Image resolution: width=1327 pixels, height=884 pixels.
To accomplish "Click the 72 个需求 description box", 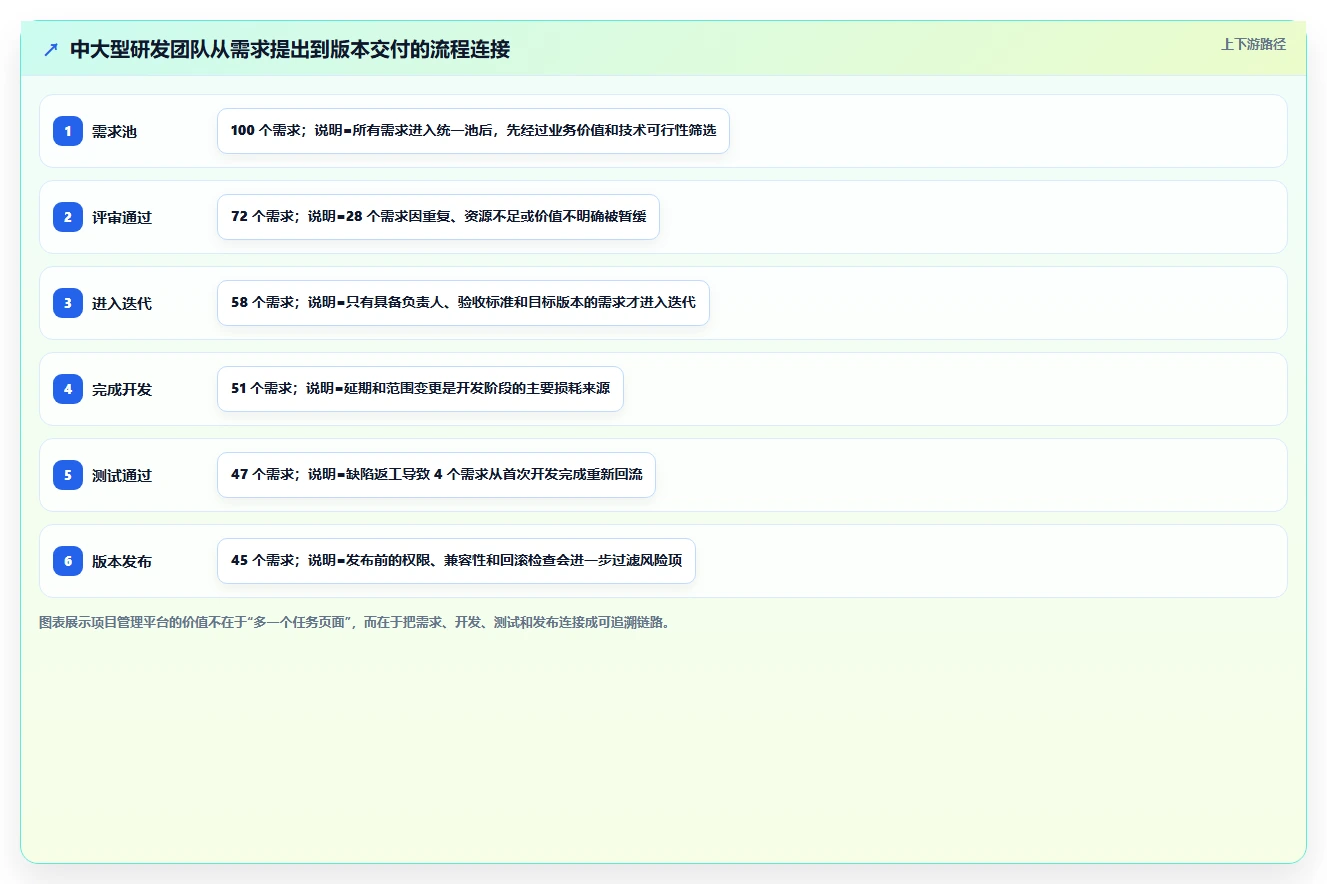I will click(438, 217).
